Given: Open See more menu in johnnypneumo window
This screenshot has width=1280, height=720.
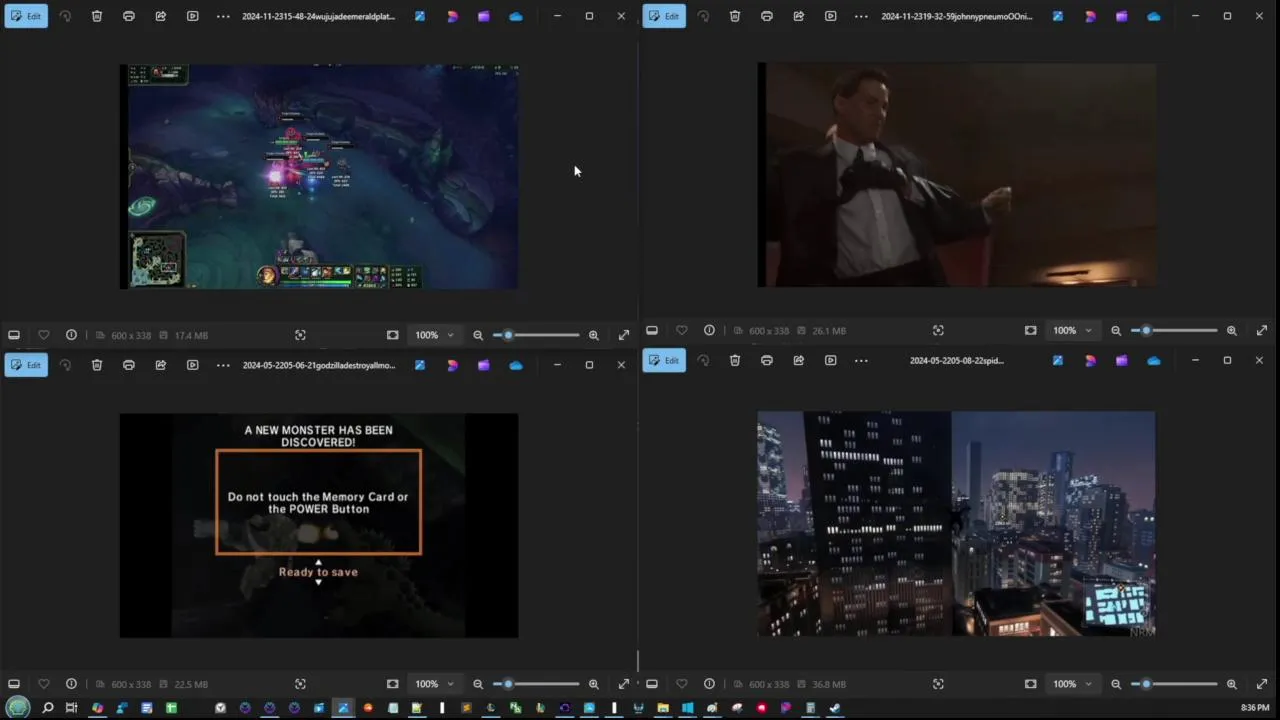Looking at the screenshot, I should 861,16.
